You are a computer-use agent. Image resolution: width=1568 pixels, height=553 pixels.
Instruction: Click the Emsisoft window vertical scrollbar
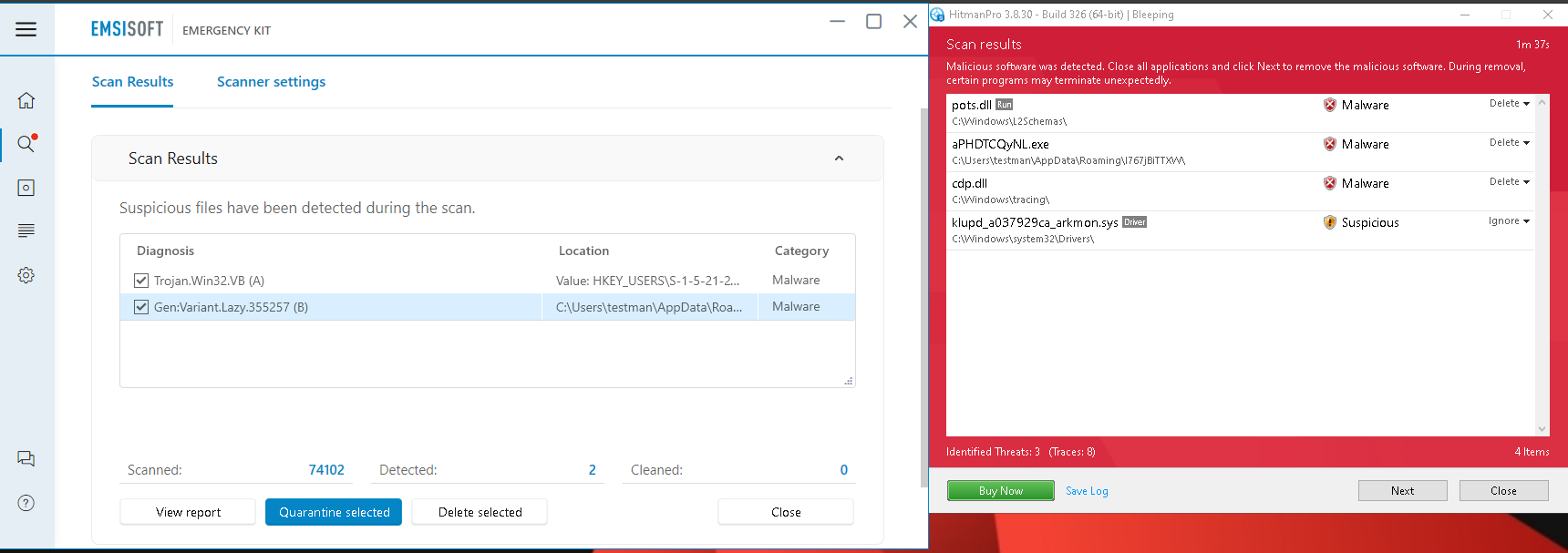tap(923, 296)
